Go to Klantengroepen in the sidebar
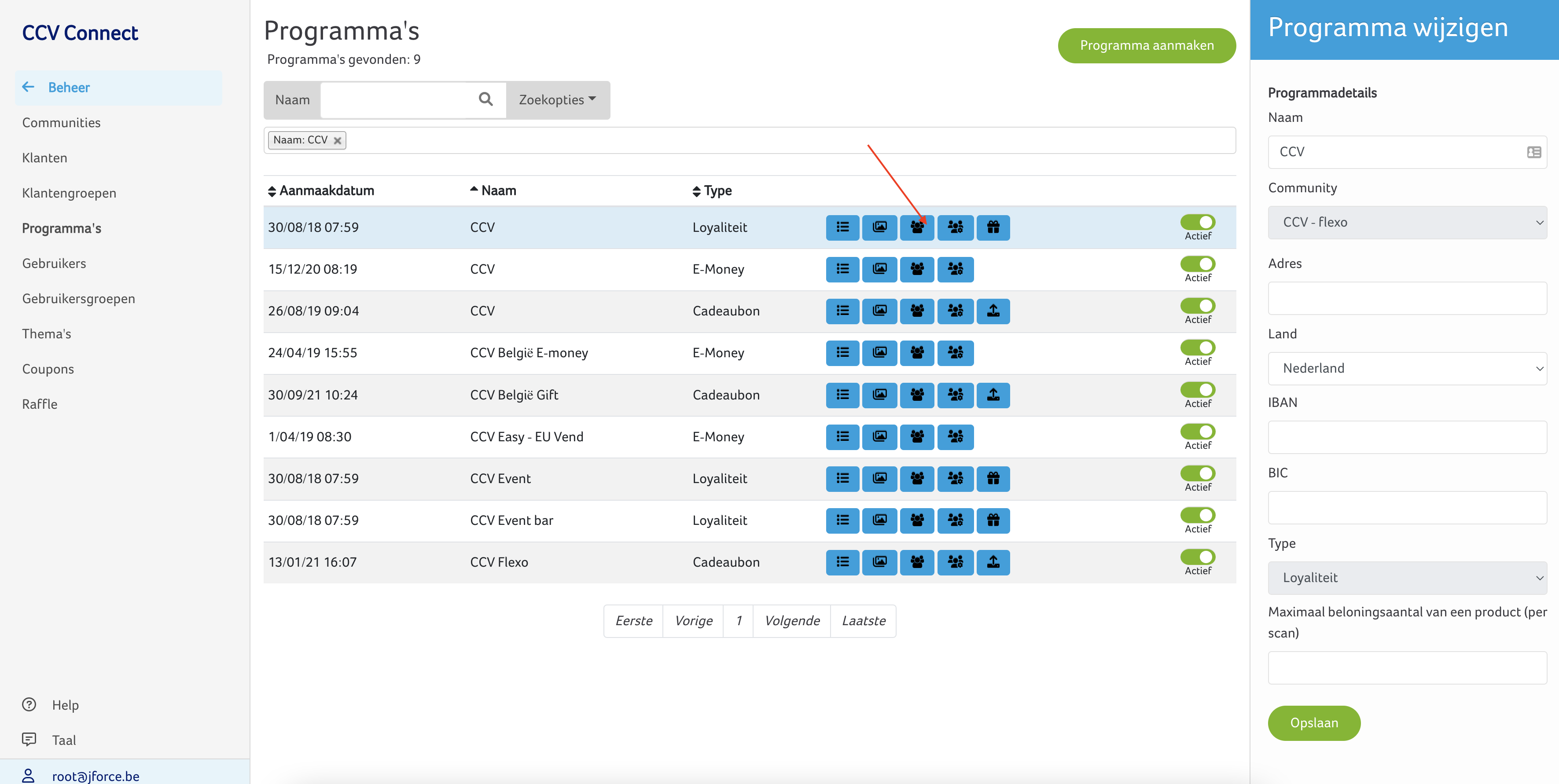This screenshot has height=784, width=1559. 69,193
